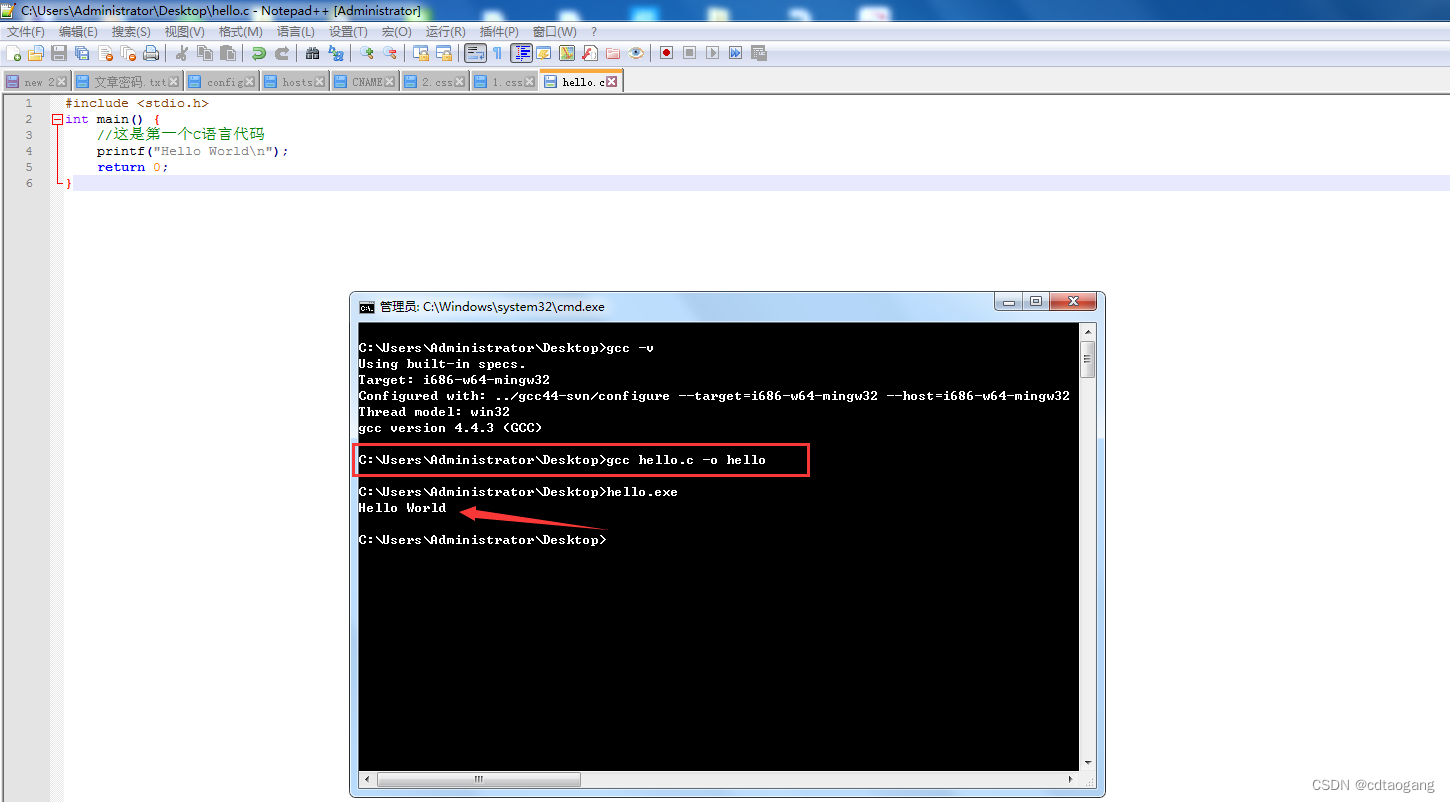Click the cmd window vertical scrollbar thumb
The image size is (1450, 802).
pyautogui.click(x=1088, y=359)
